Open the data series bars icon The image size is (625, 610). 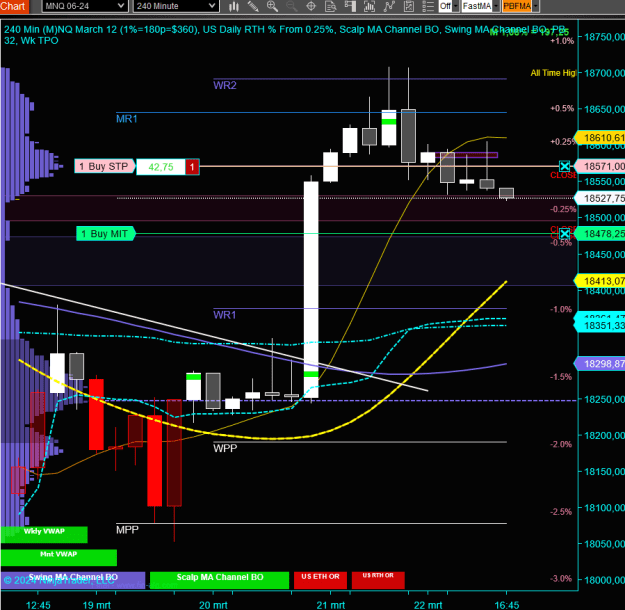point(369,6)
